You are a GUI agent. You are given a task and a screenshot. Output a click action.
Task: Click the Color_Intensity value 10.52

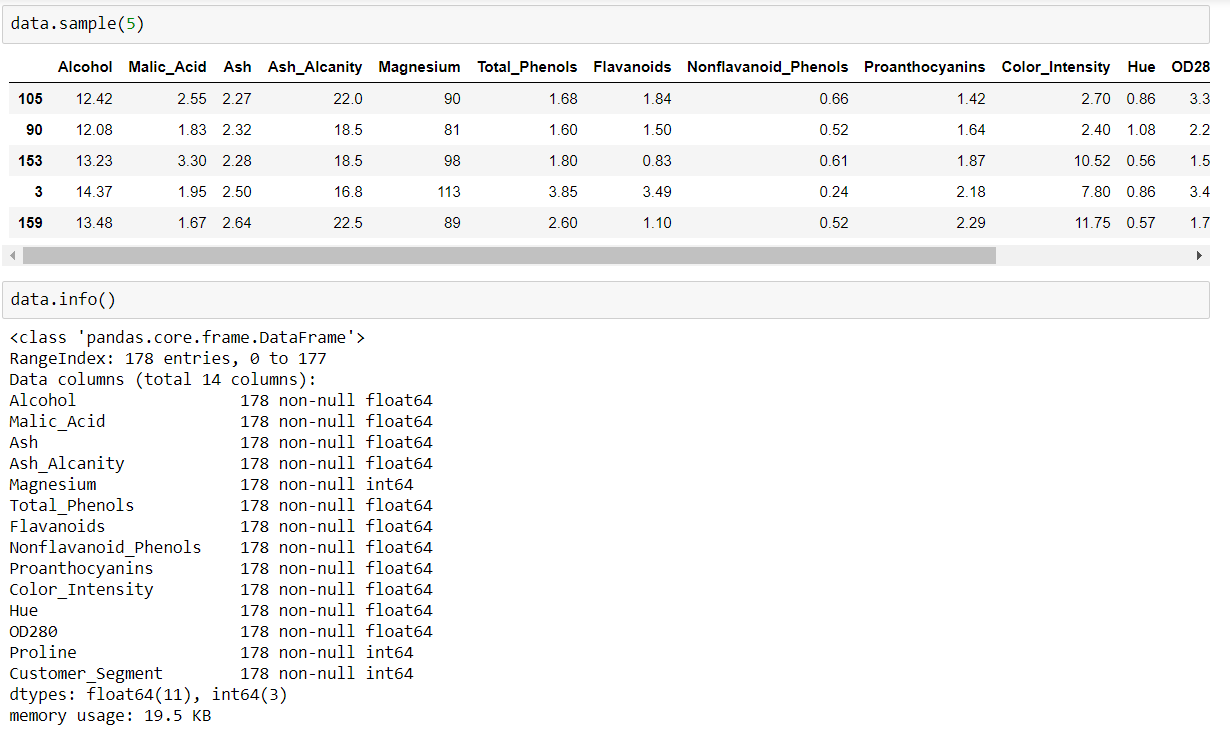click(x=1092, y=160)
